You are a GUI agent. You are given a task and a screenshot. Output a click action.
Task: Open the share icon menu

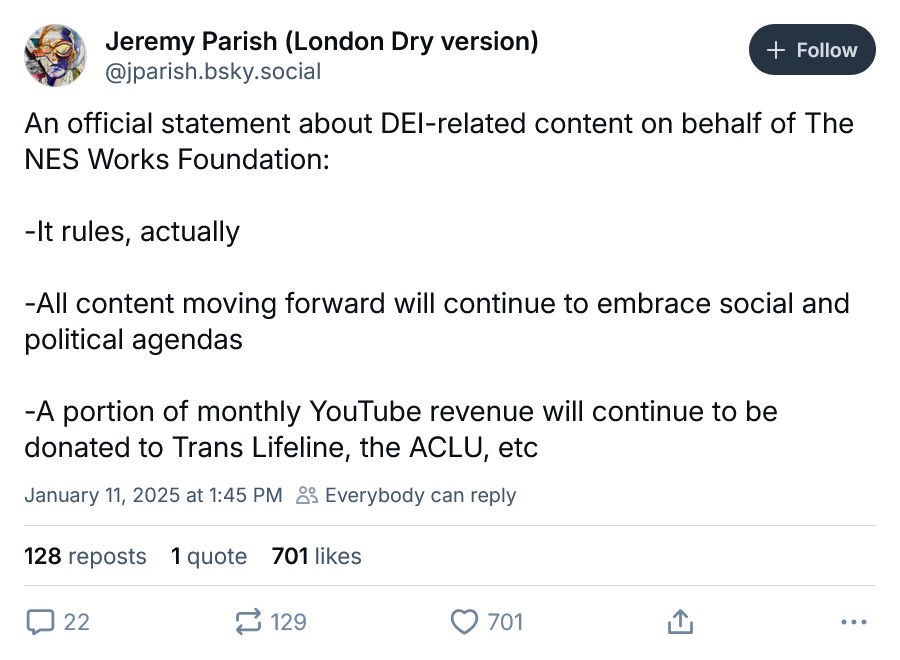680,622
